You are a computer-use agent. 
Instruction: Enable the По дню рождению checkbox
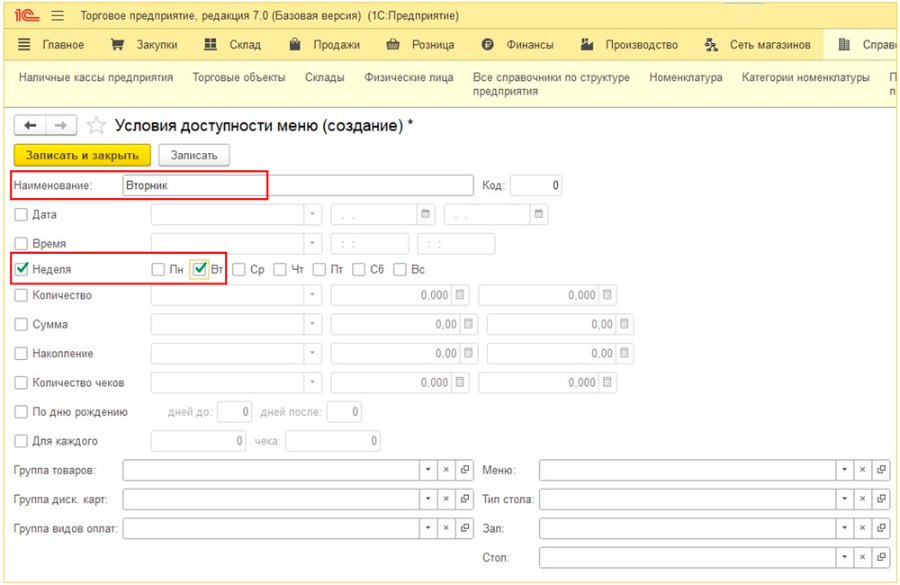coord(21,412)
